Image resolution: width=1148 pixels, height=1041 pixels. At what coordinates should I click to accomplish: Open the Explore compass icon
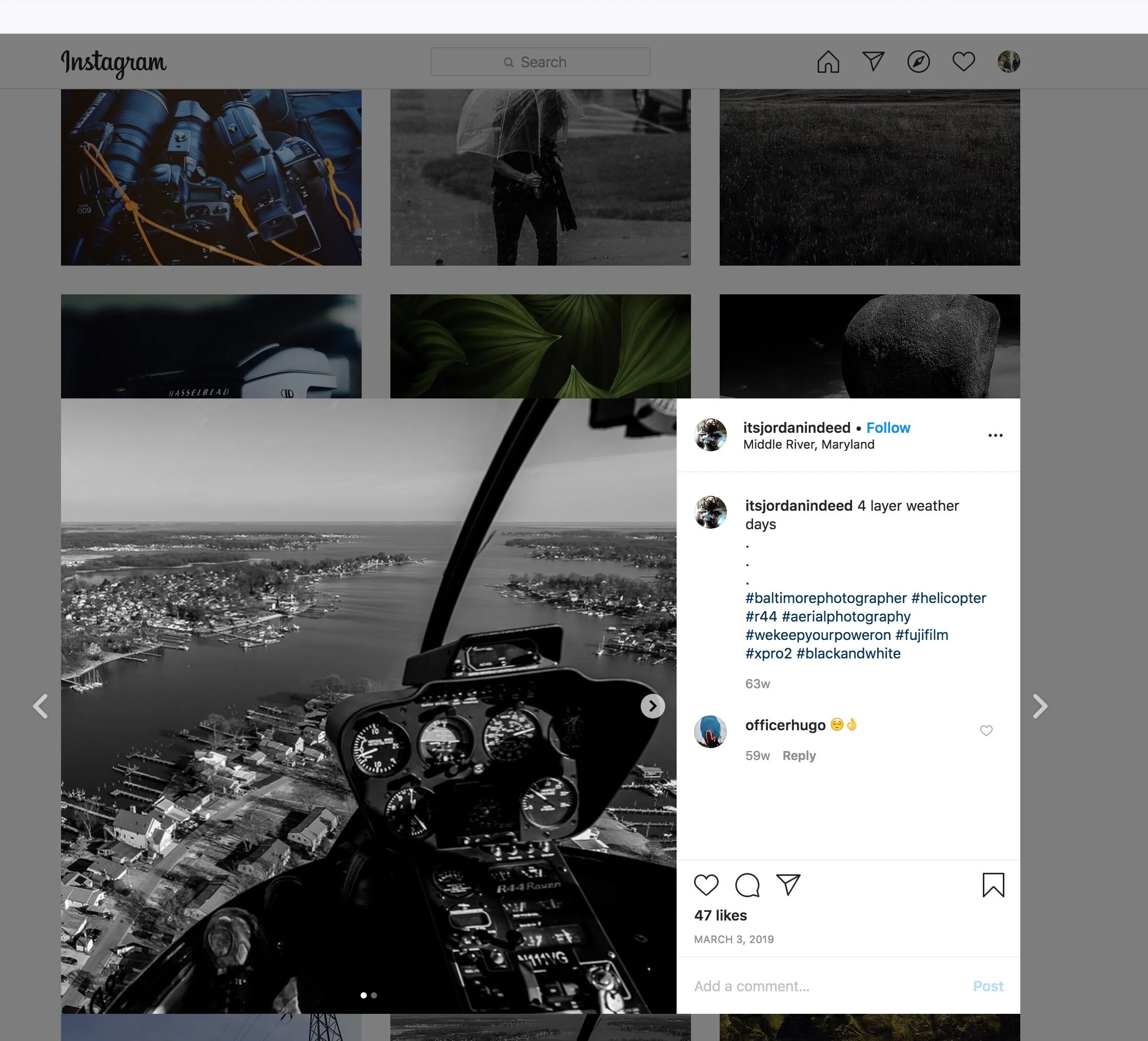coord(918,62)
